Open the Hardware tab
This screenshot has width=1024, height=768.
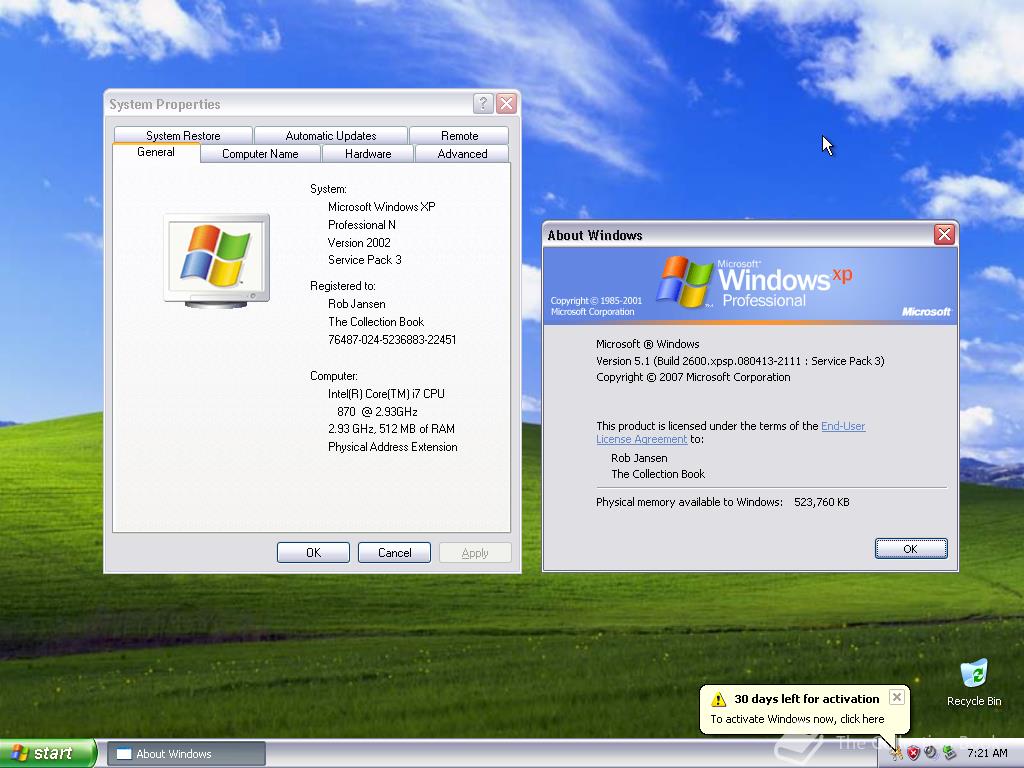(368, 154)
